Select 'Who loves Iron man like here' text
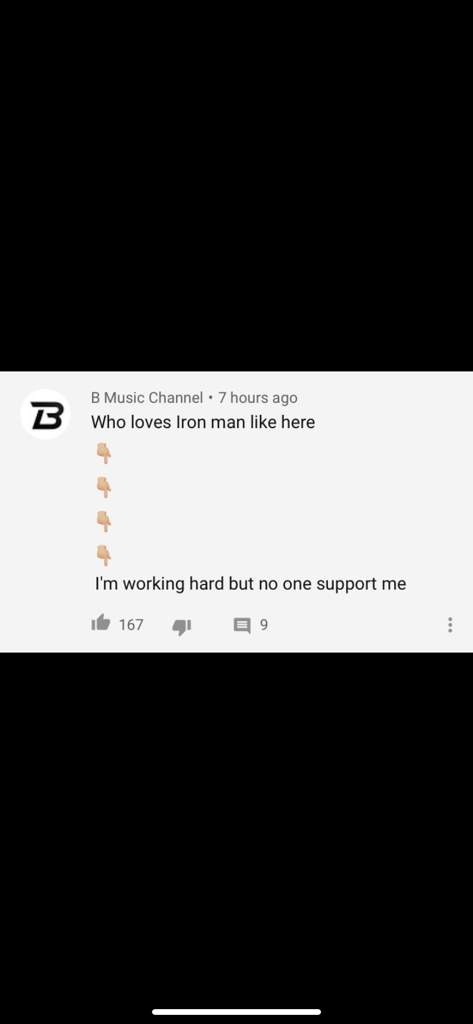 203,422
